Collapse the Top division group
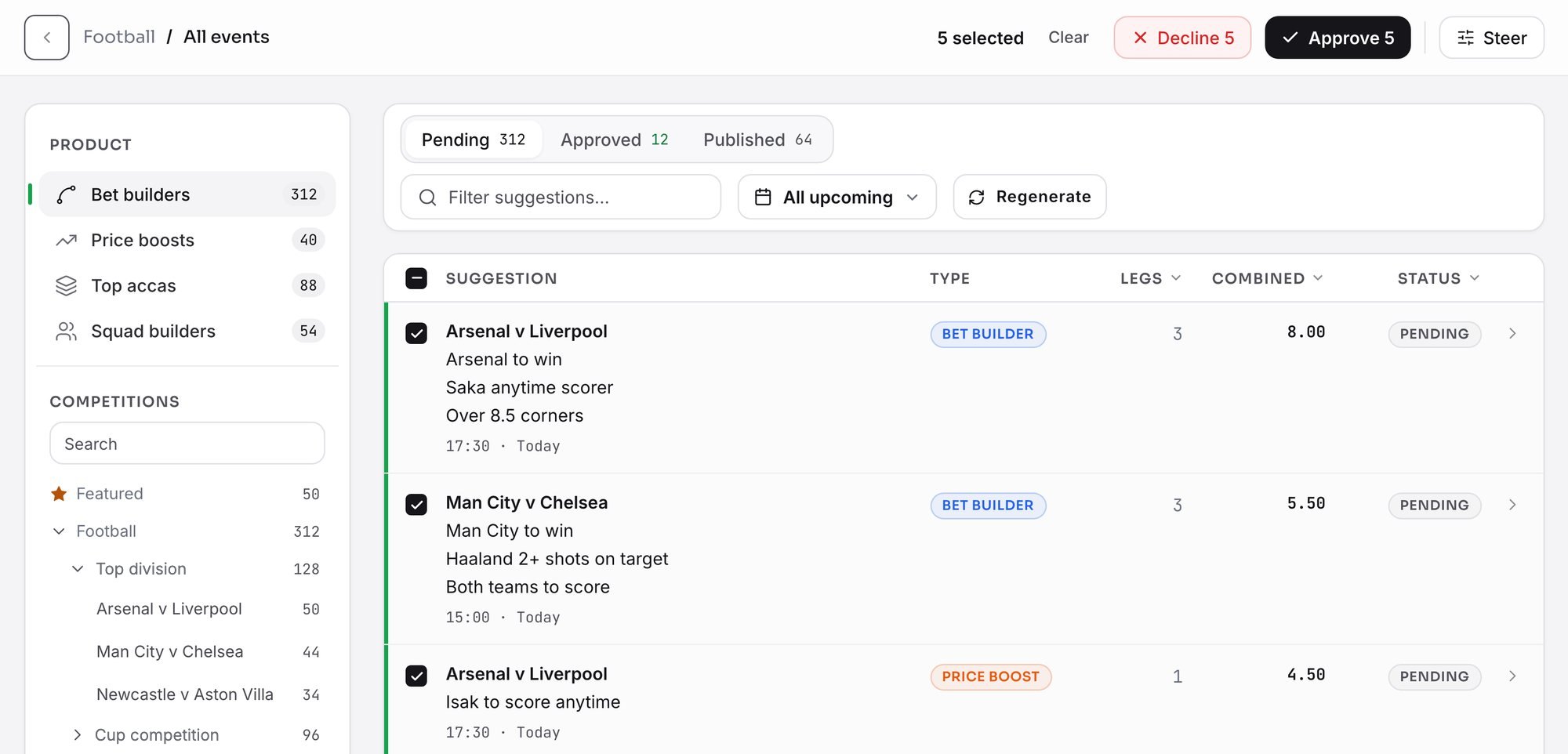The height and width of the screenshot is (754, 1568). pyautogui.click(x=78, y=569)
